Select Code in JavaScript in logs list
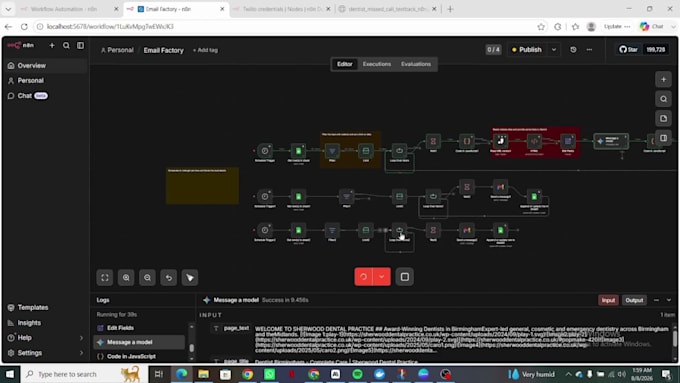 tap(139, 357)
